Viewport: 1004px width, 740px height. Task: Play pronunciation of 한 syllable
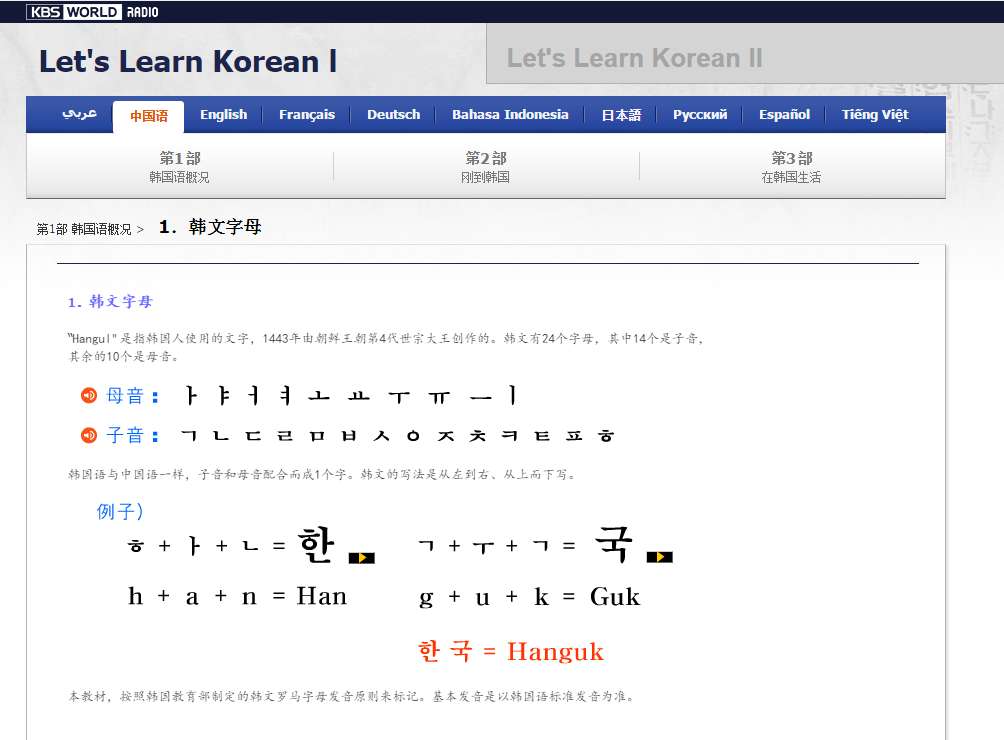pos(361,557)
